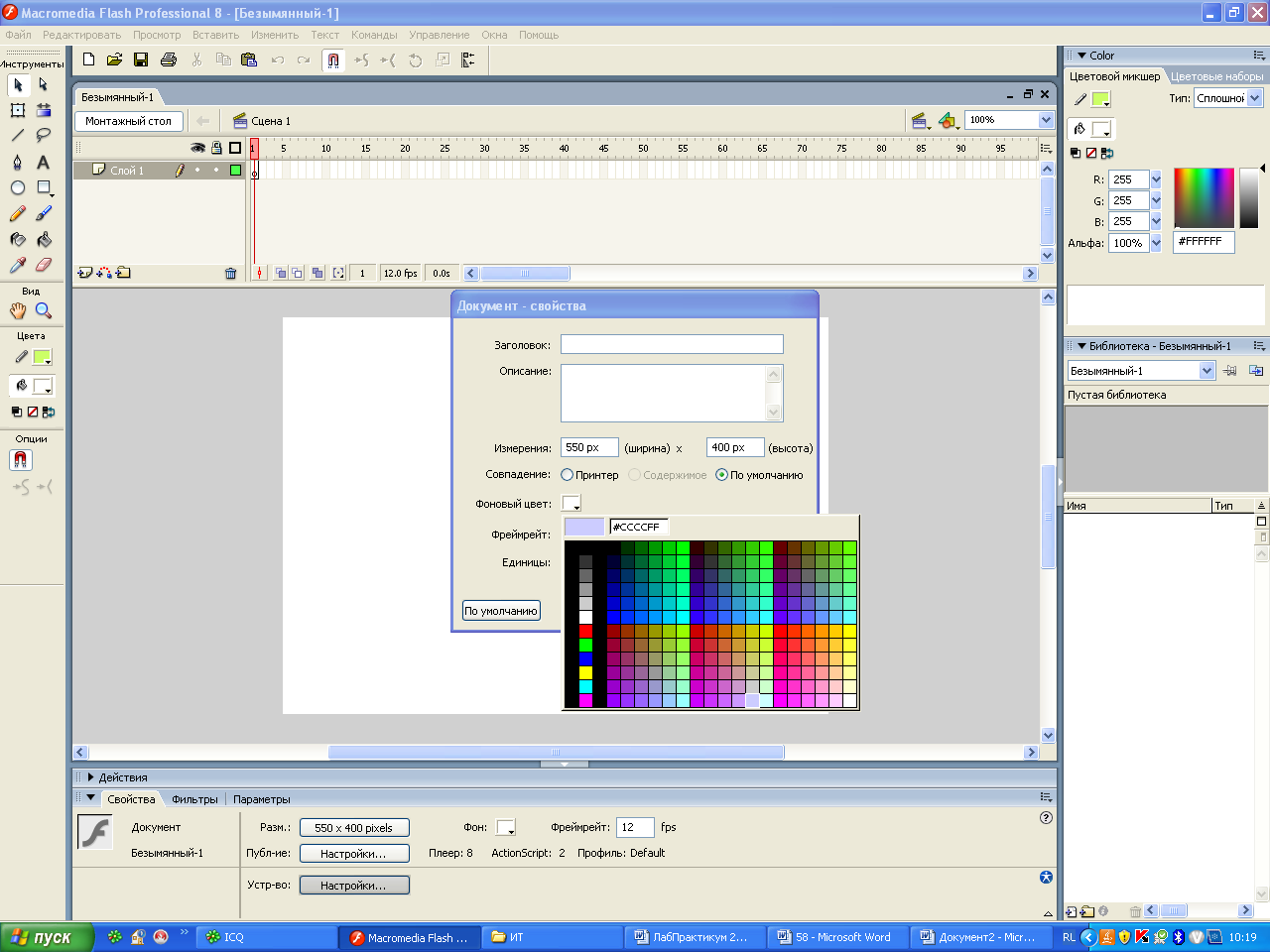
Task: Choose the Rectangle tool
Action: click(44, 187)
